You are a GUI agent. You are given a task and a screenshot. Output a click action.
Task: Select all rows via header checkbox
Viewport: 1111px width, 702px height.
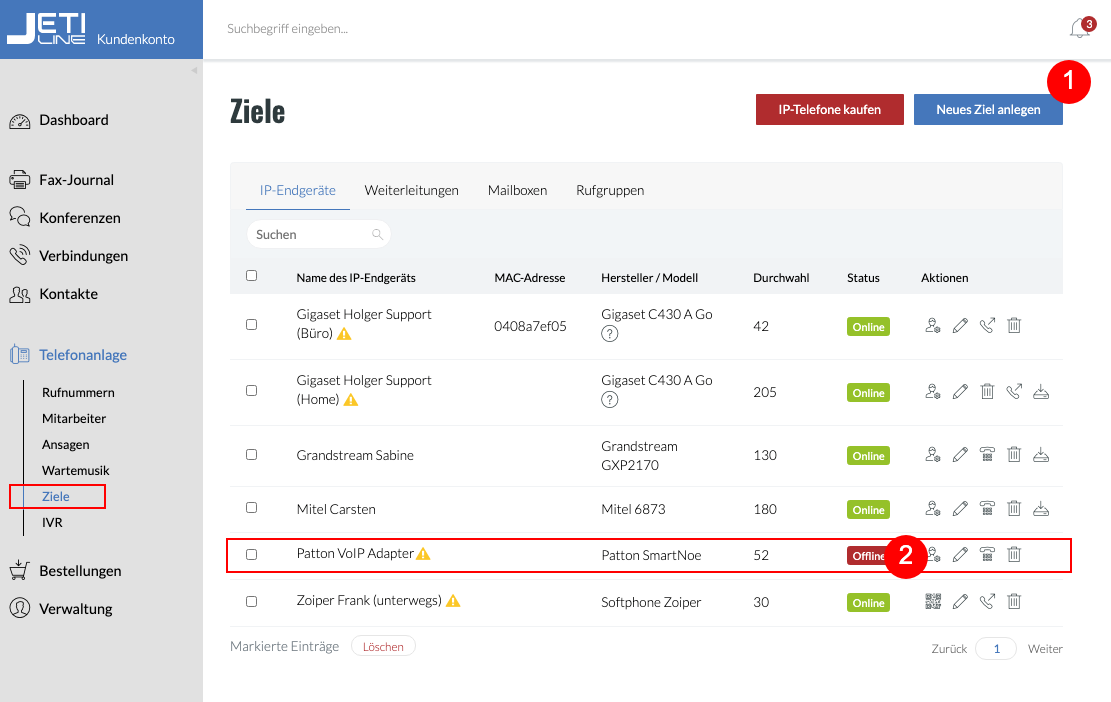[x=252, y=276]
